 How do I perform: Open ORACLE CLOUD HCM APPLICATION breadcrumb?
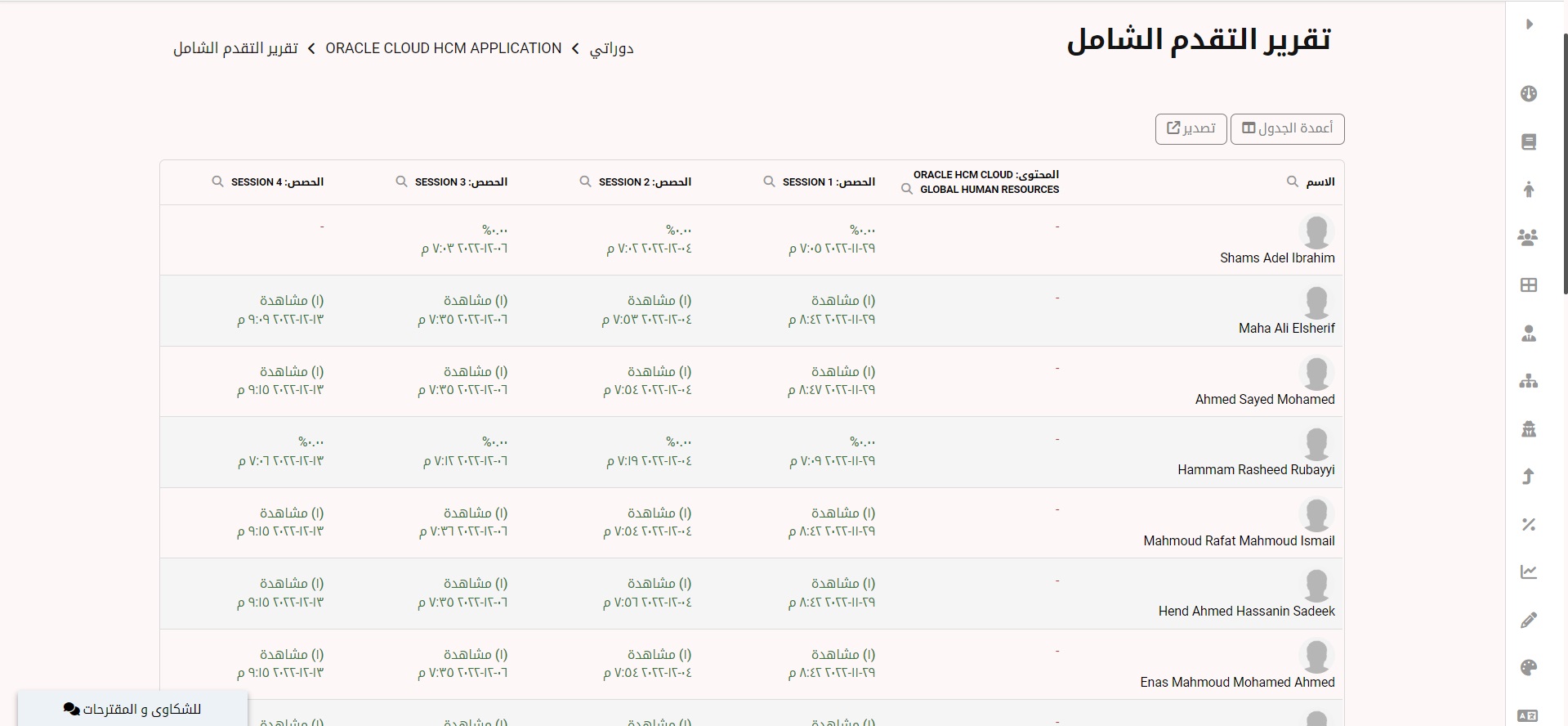tap(443, 48)
